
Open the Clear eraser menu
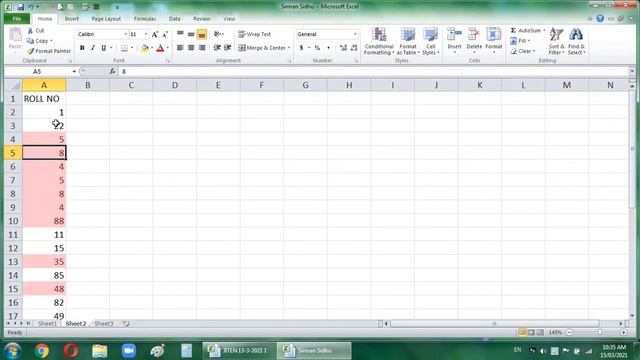[522, 51]
